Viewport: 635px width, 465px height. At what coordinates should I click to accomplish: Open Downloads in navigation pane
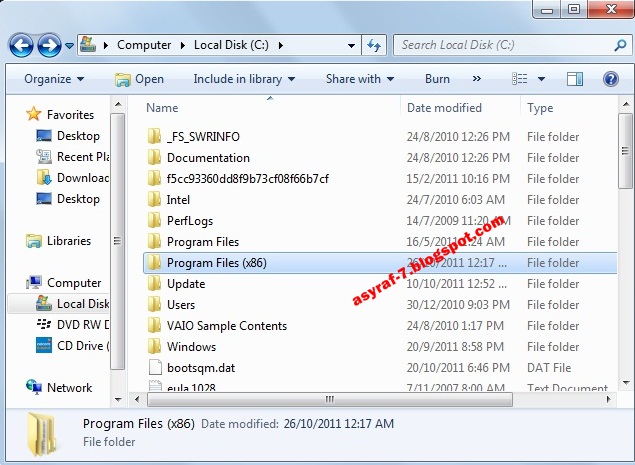click(73, 178)
